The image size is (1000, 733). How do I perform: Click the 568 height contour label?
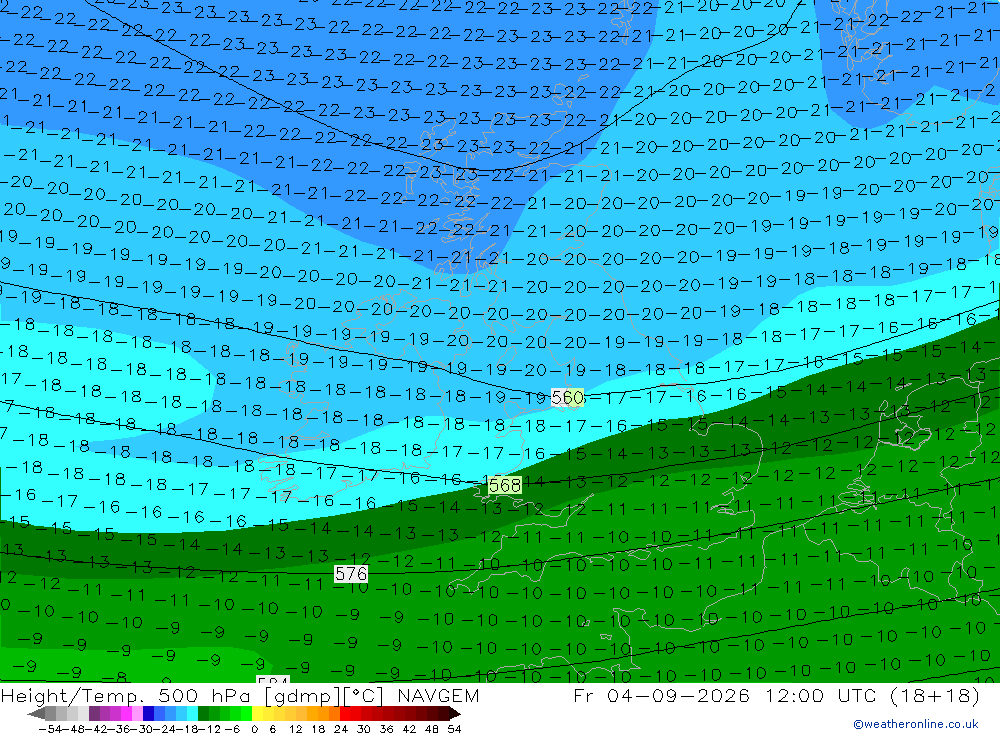point(505,485)
